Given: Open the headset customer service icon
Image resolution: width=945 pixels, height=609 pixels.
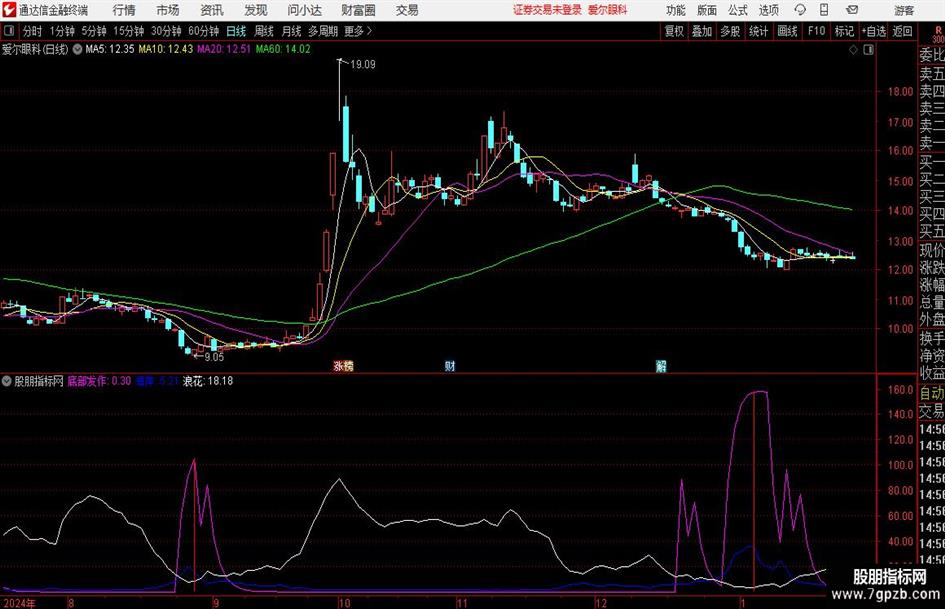Looking at the screenshot, I should [800, 10].
